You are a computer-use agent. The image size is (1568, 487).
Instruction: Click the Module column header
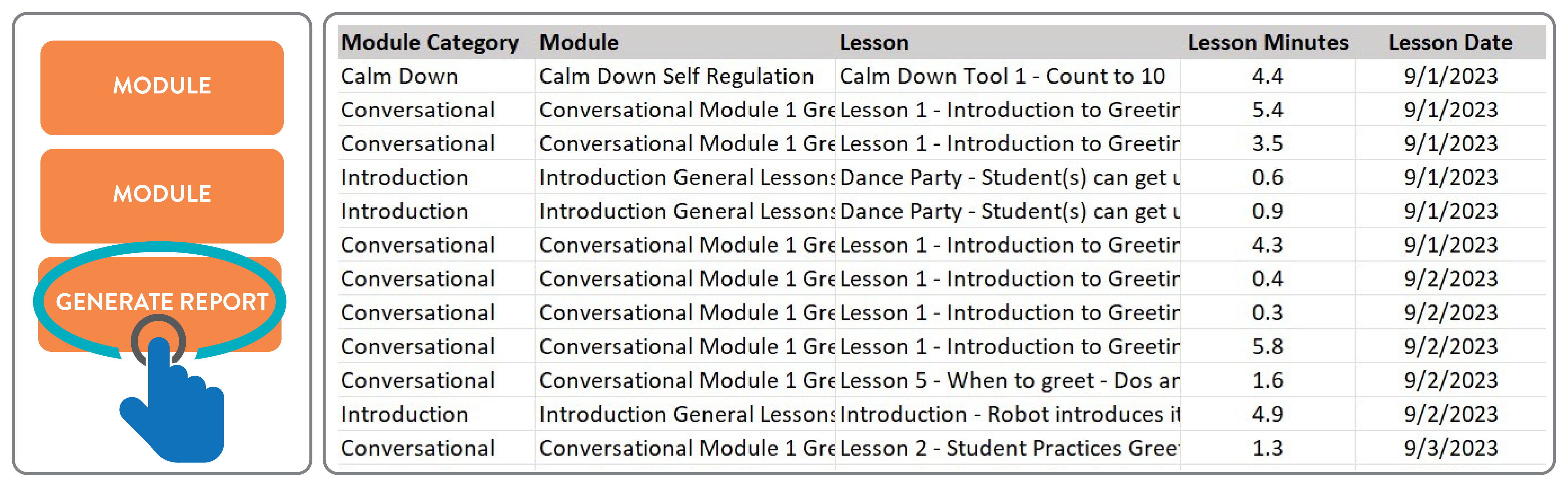coord(579,43)
